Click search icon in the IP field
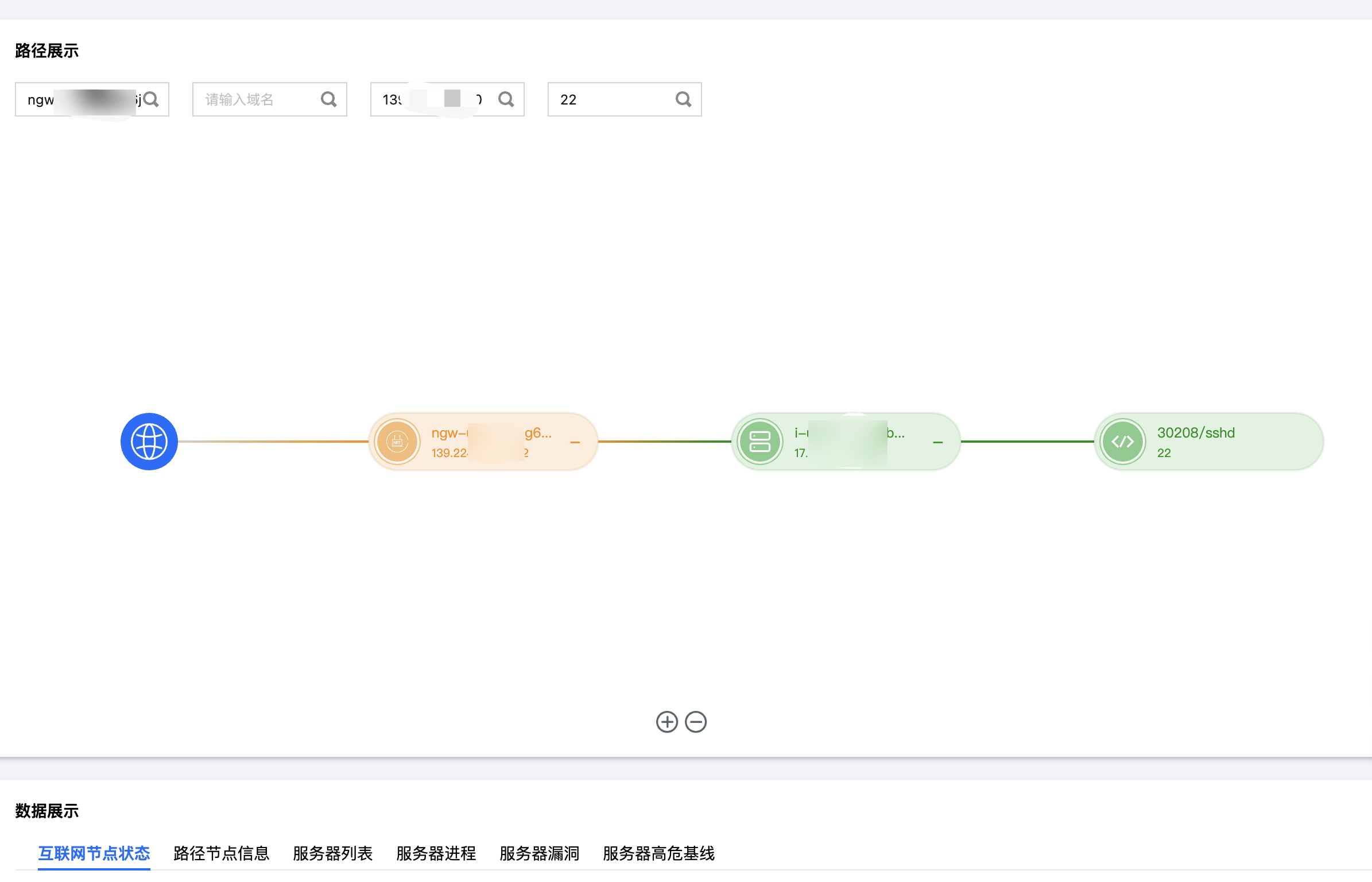The image size is (1372, 882). (506, 99)
